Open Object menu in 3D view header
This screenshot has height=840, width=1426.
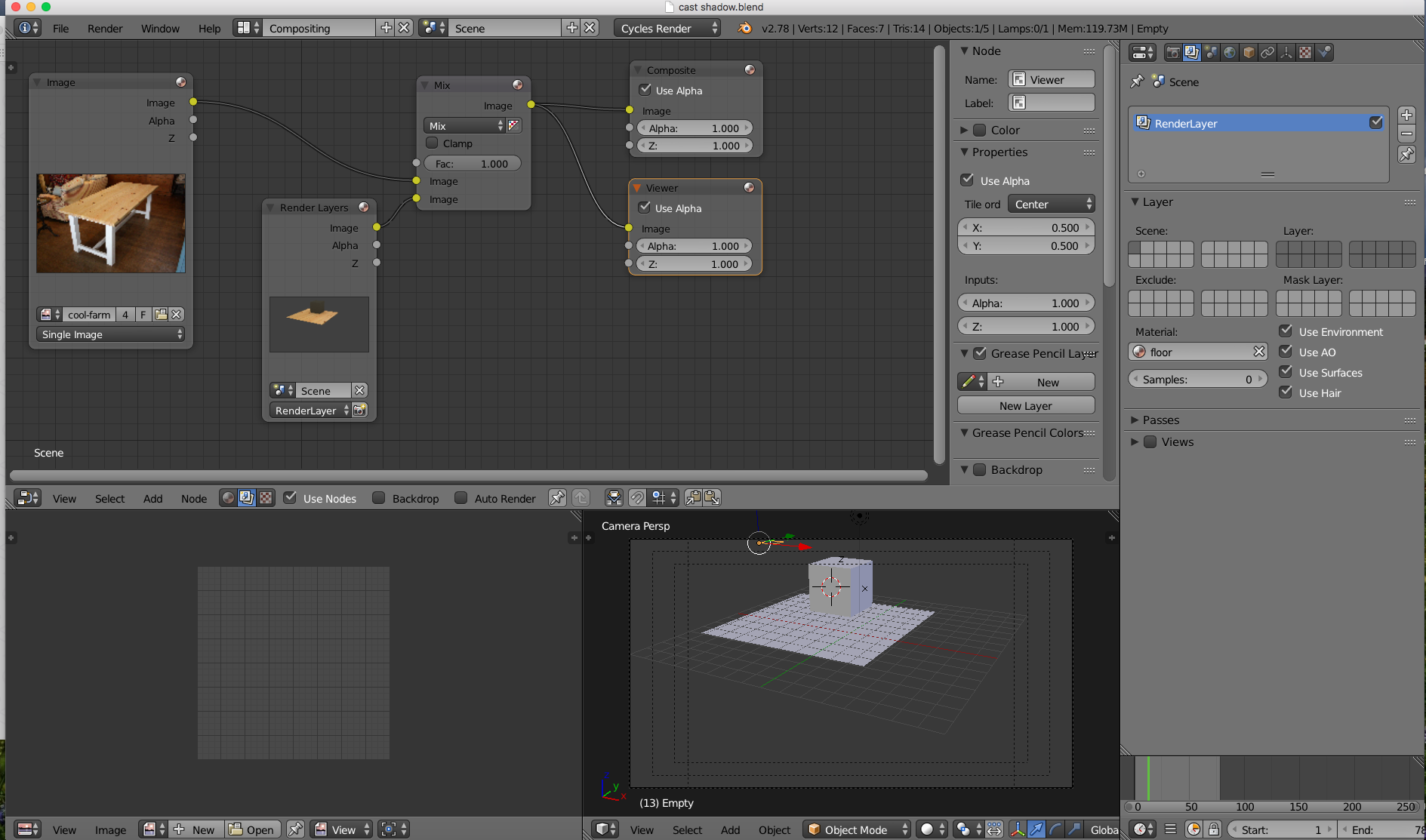(x=775, y=829)
